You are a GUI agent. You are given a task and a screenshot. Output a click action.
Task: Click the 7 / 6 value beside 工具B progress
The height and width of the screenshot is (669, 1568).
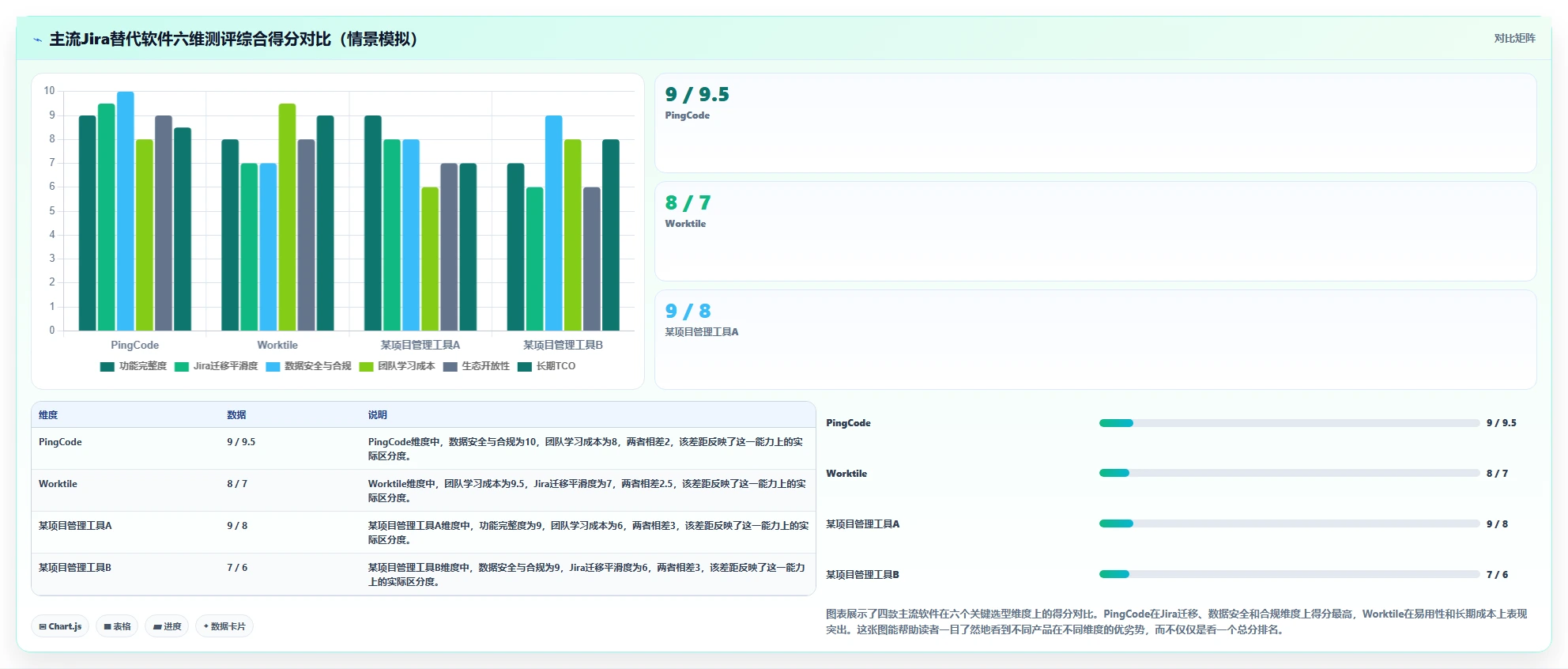1497,575
